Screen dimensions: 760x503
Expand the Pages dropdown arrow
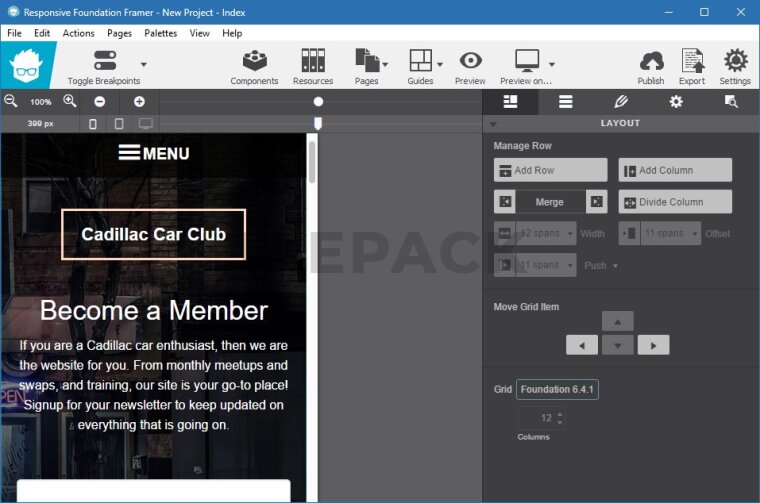[386, 64]
